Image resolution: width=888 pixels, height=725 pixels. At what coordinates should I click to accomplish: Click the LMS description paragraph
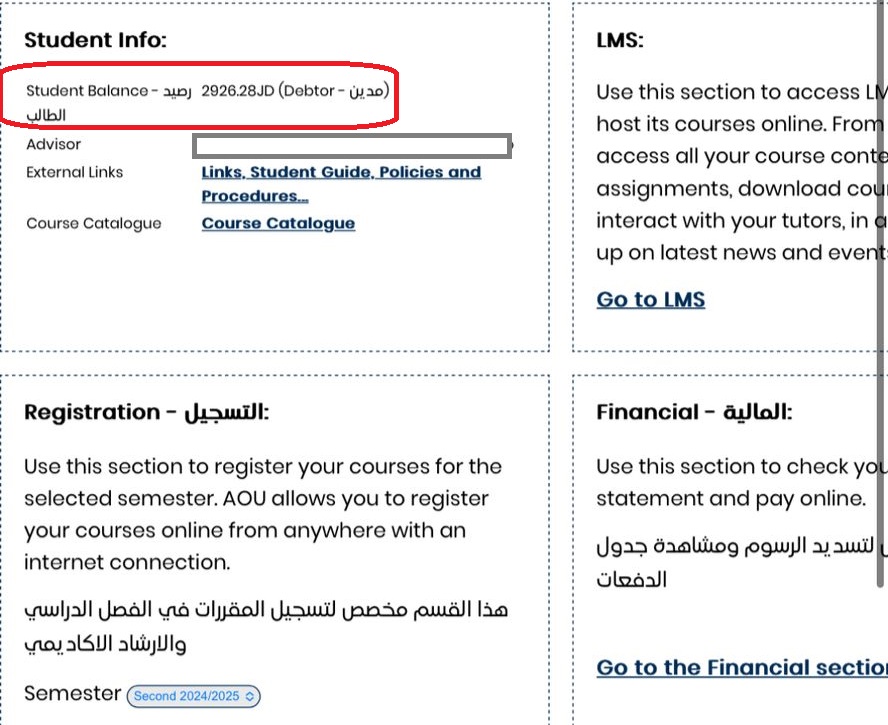[740, 172]
